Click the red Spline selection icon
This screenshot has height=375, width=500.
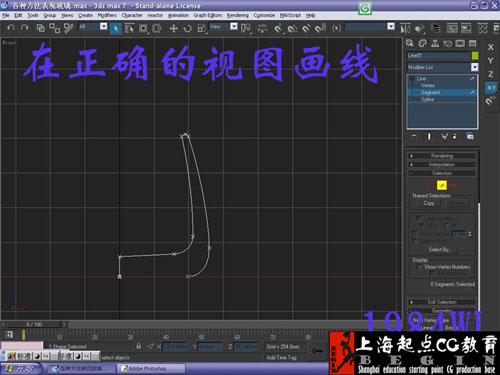click(x=453, y=185)
